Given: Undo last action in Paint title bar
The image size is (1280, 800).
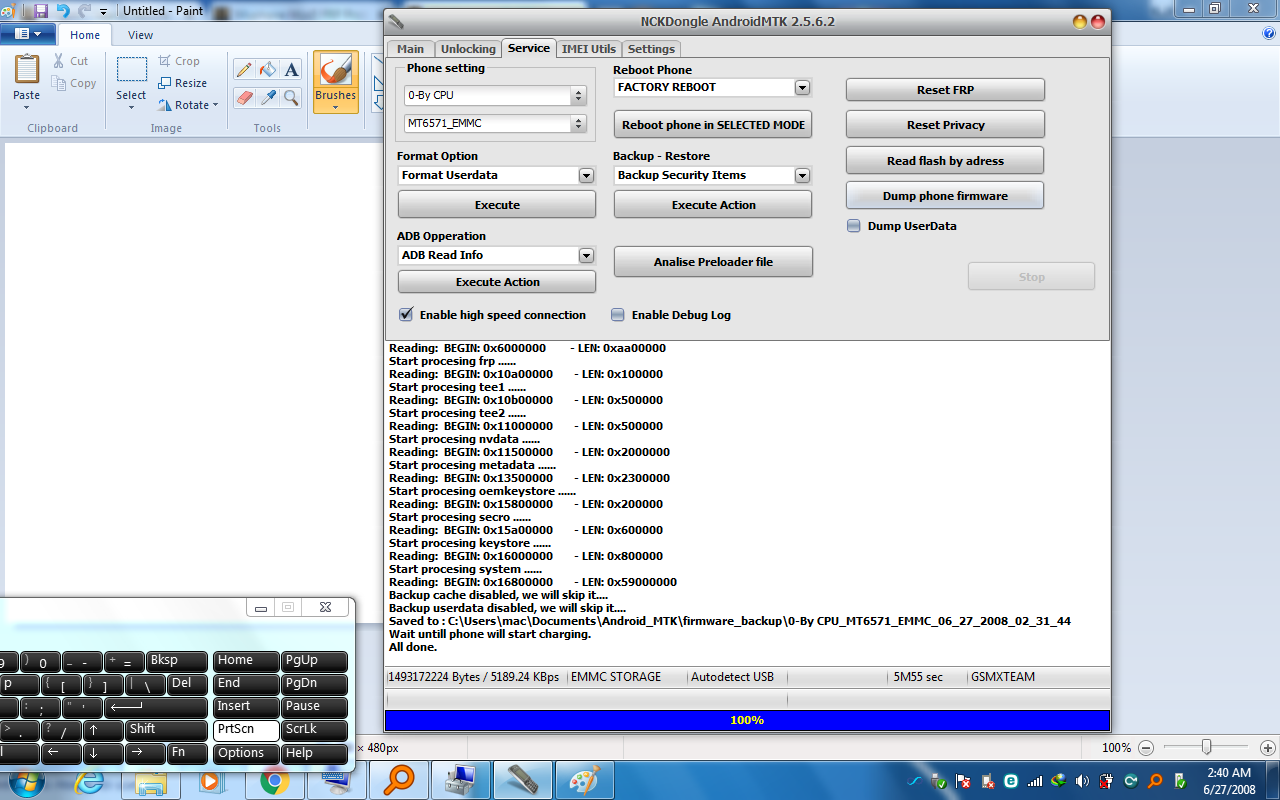Looking at the screenshot, I should pos(64,11).
